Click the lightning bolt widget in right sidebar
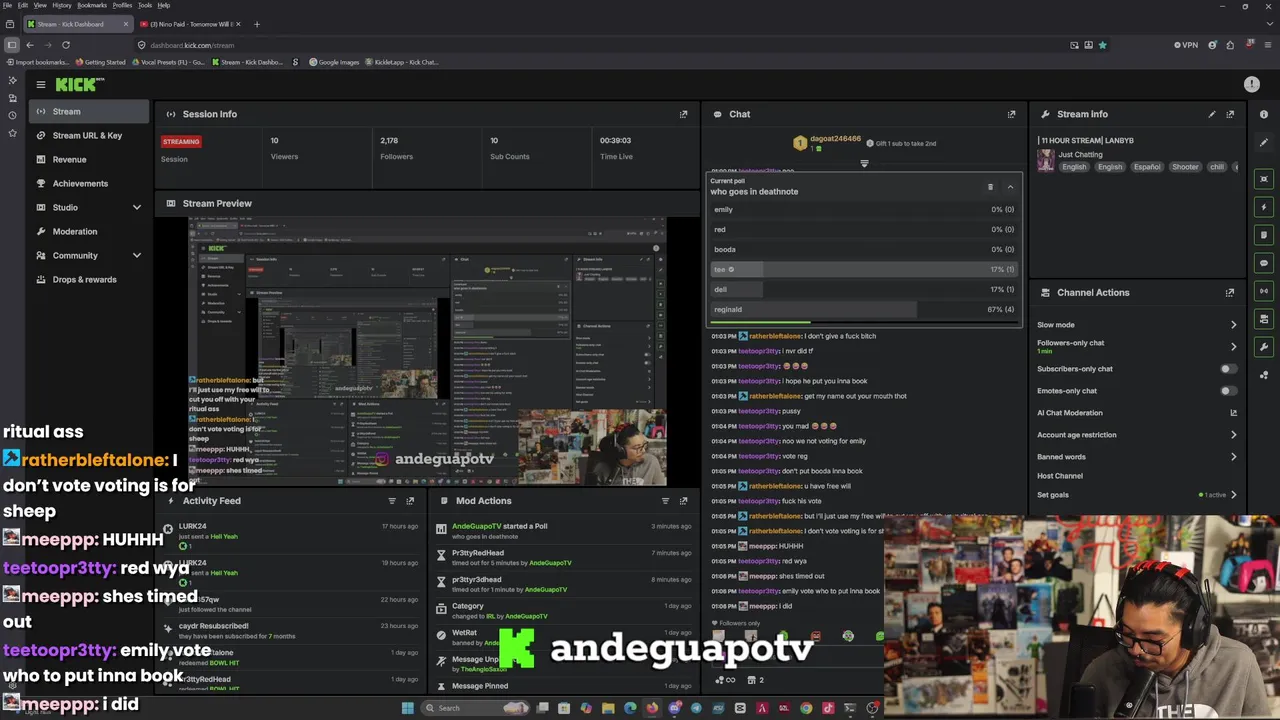This screenshot has height=720, width=1280. [1264, 207]
